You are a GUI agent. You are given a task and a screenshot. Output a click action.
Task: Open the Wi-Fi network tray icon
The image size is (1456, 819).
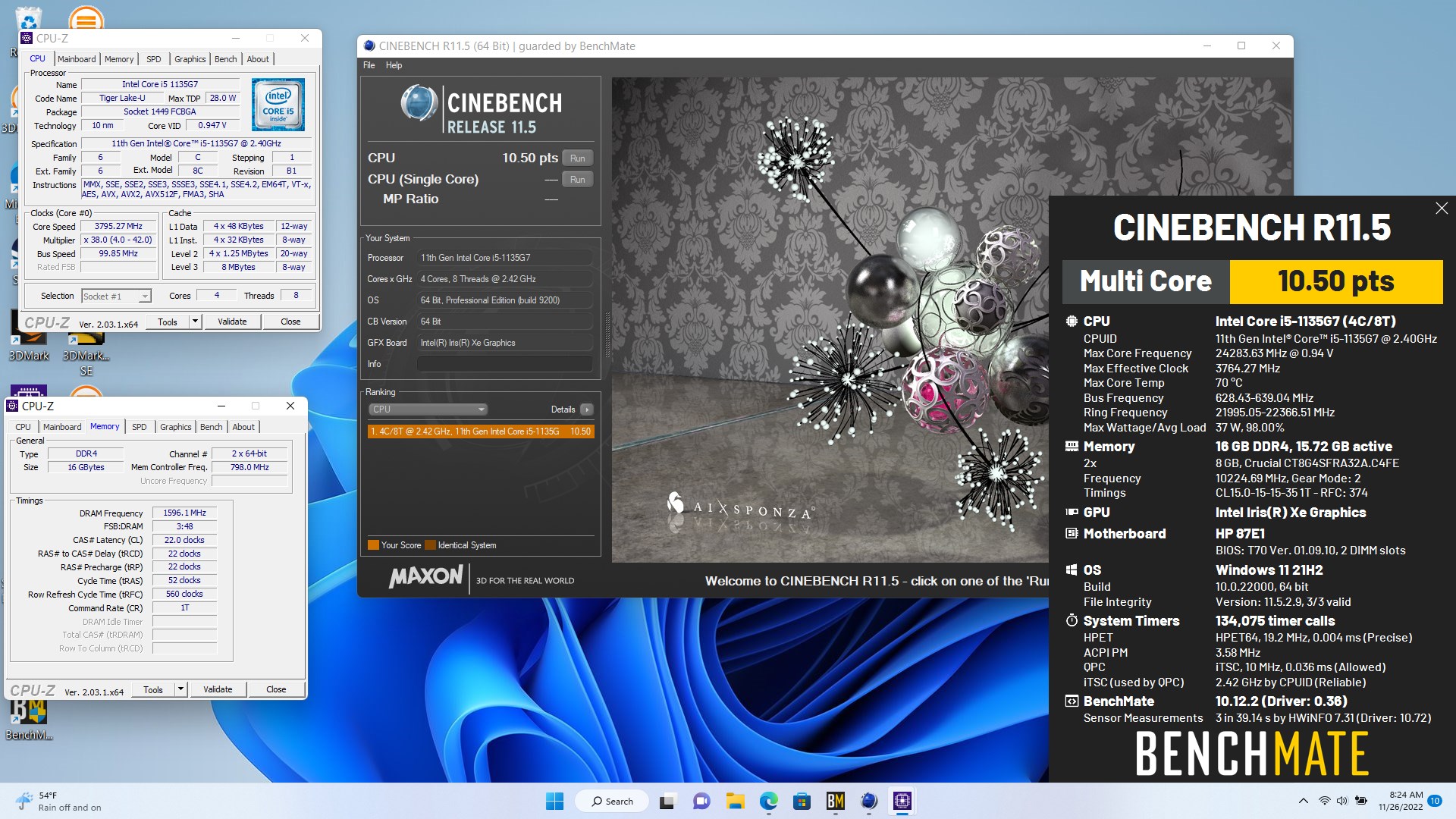[x=1324, y=801]
